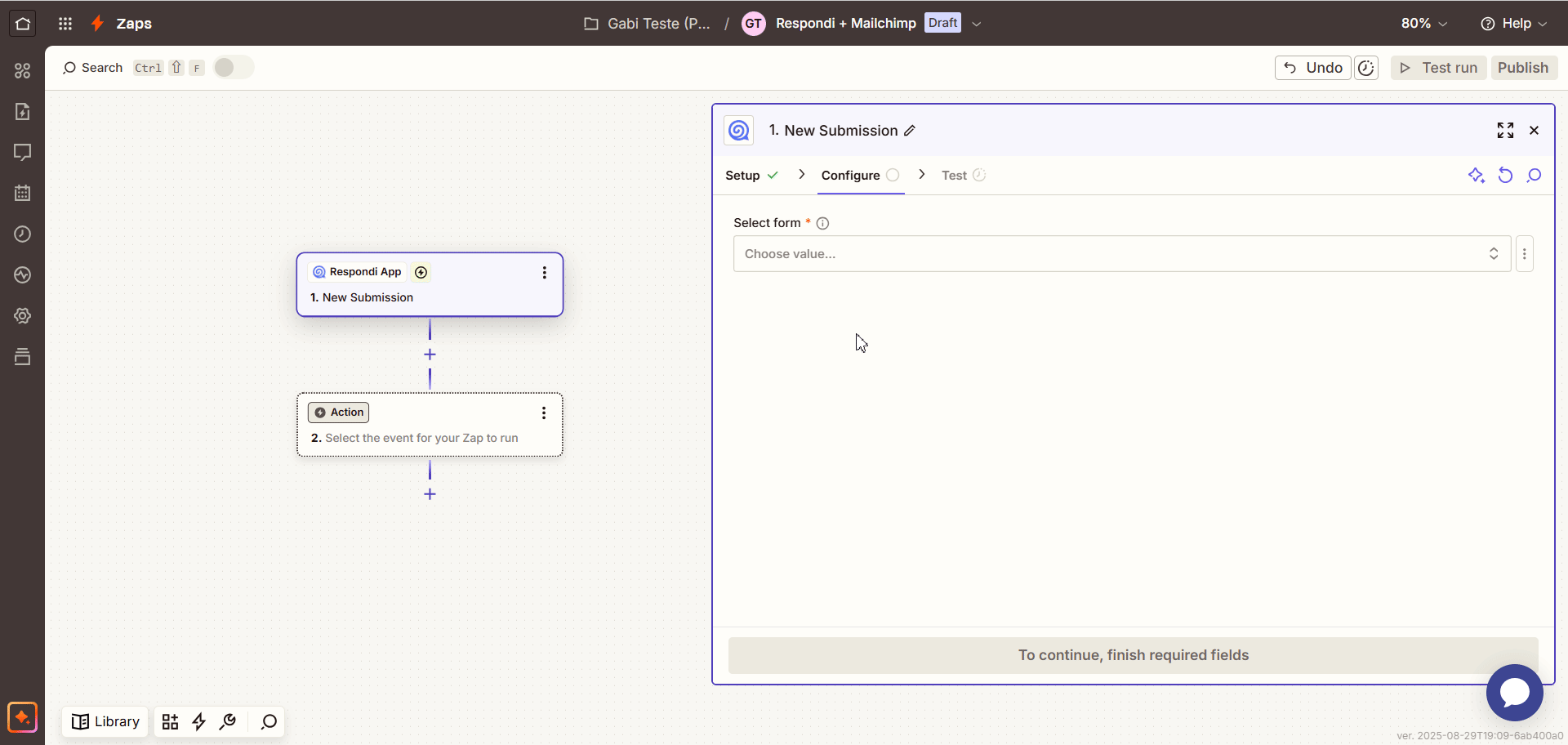Click the wrench tool icon in bottom toolbar
1568x745 pixels.
pos(228,721)
